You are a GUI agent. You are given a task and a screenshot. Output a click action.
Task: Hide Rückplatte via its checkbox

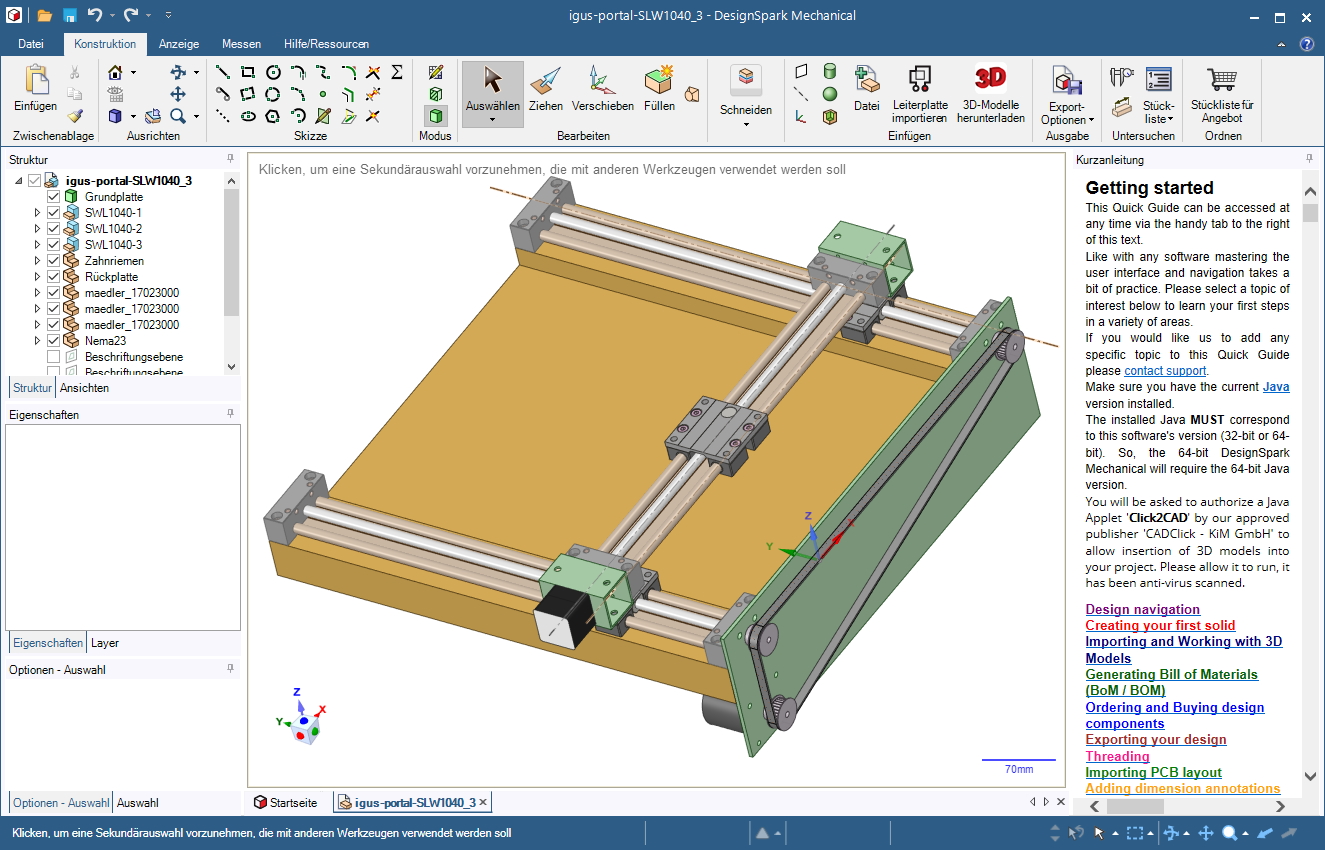(54, 277)
